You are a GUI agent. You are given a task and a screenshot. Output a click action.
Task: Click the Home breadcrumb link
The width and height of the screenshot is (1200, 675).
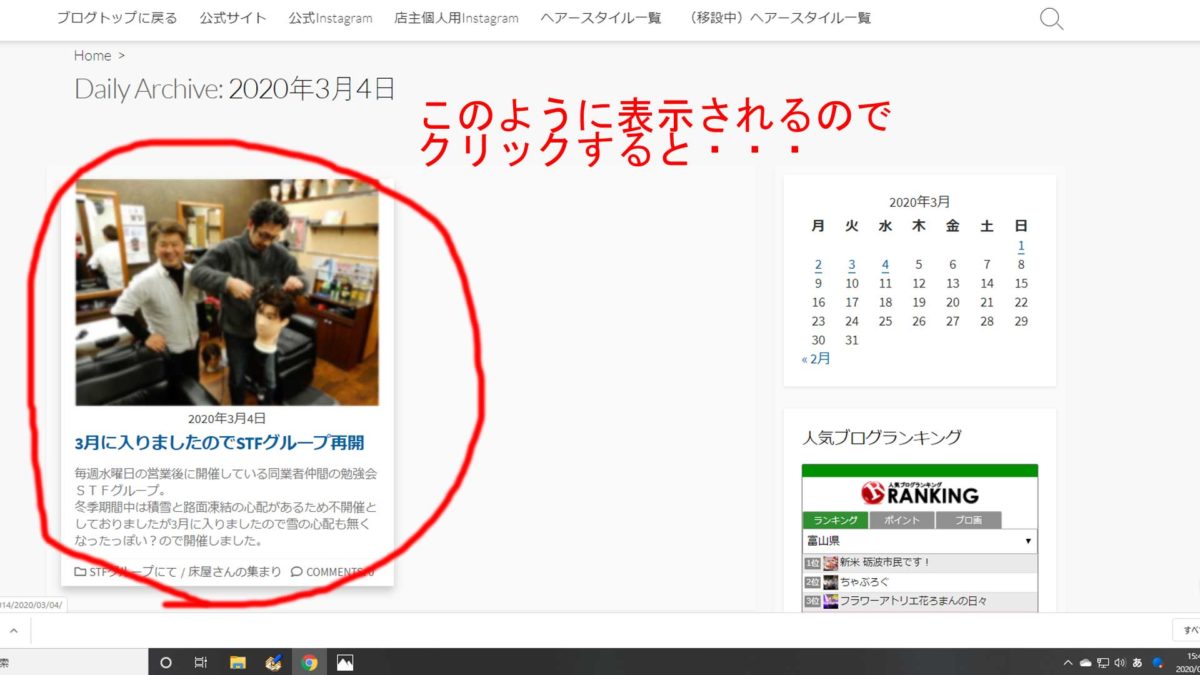[92, 56]
